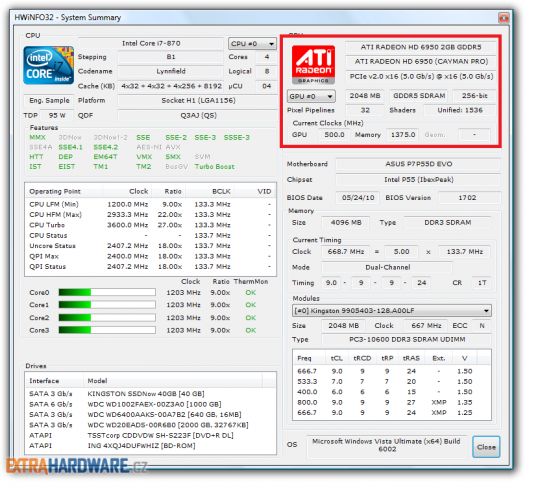
Task: Select the TSSTcorp CDDVDW SH-S223F row
Action: [x=150, y=435]
